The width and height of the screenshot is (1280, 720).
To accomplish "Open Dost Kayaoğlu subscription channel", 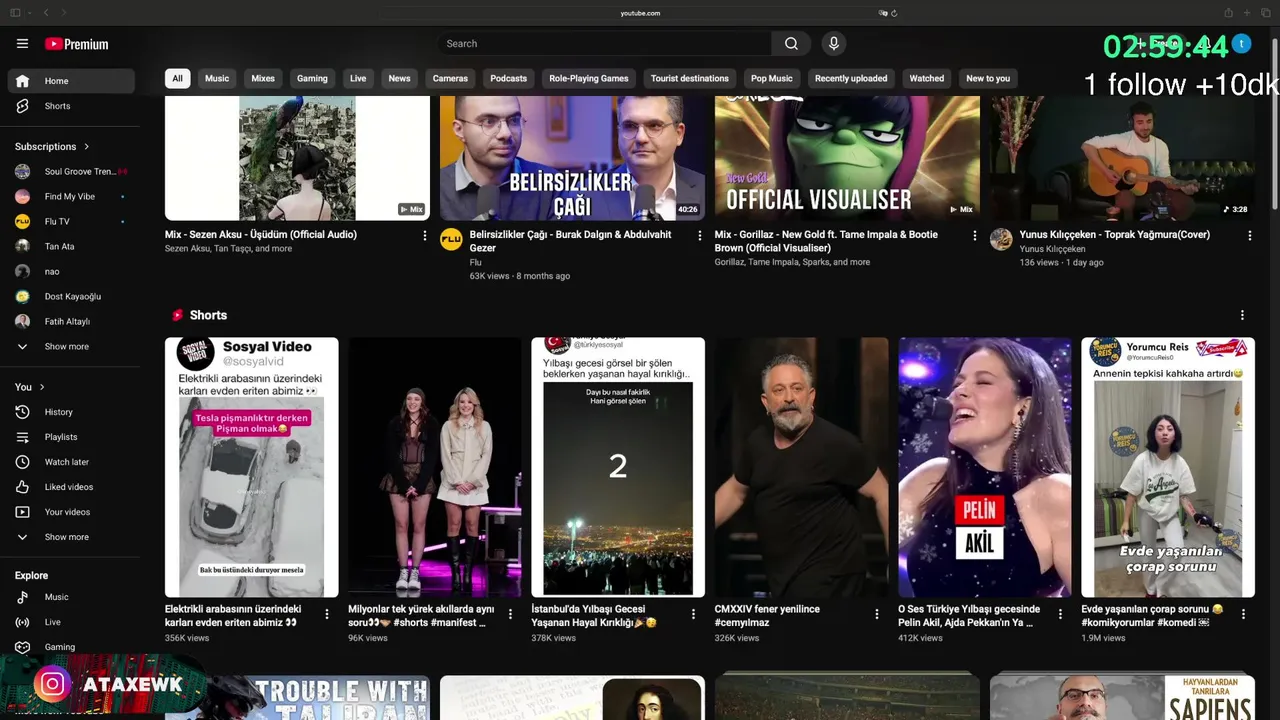I will point(70,297).
